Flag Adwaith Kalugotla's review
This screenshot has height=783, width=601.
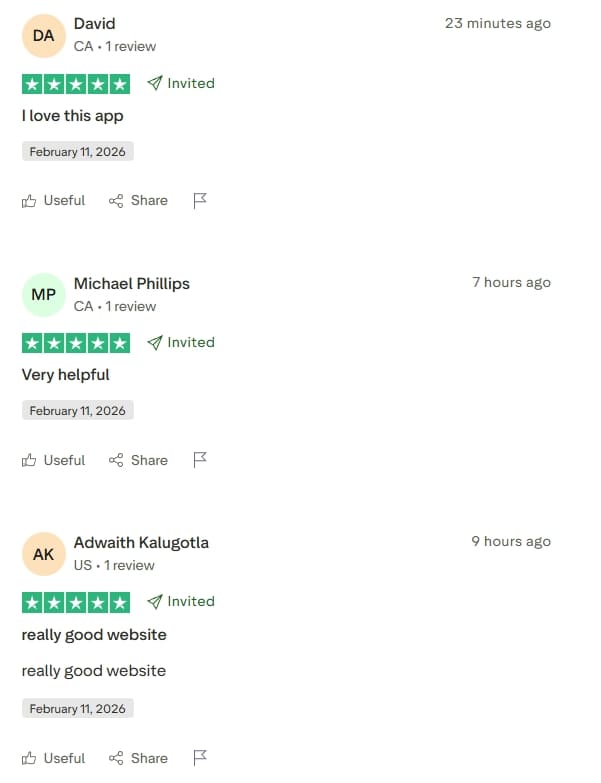pyautogui.click(x=200, y=758)
